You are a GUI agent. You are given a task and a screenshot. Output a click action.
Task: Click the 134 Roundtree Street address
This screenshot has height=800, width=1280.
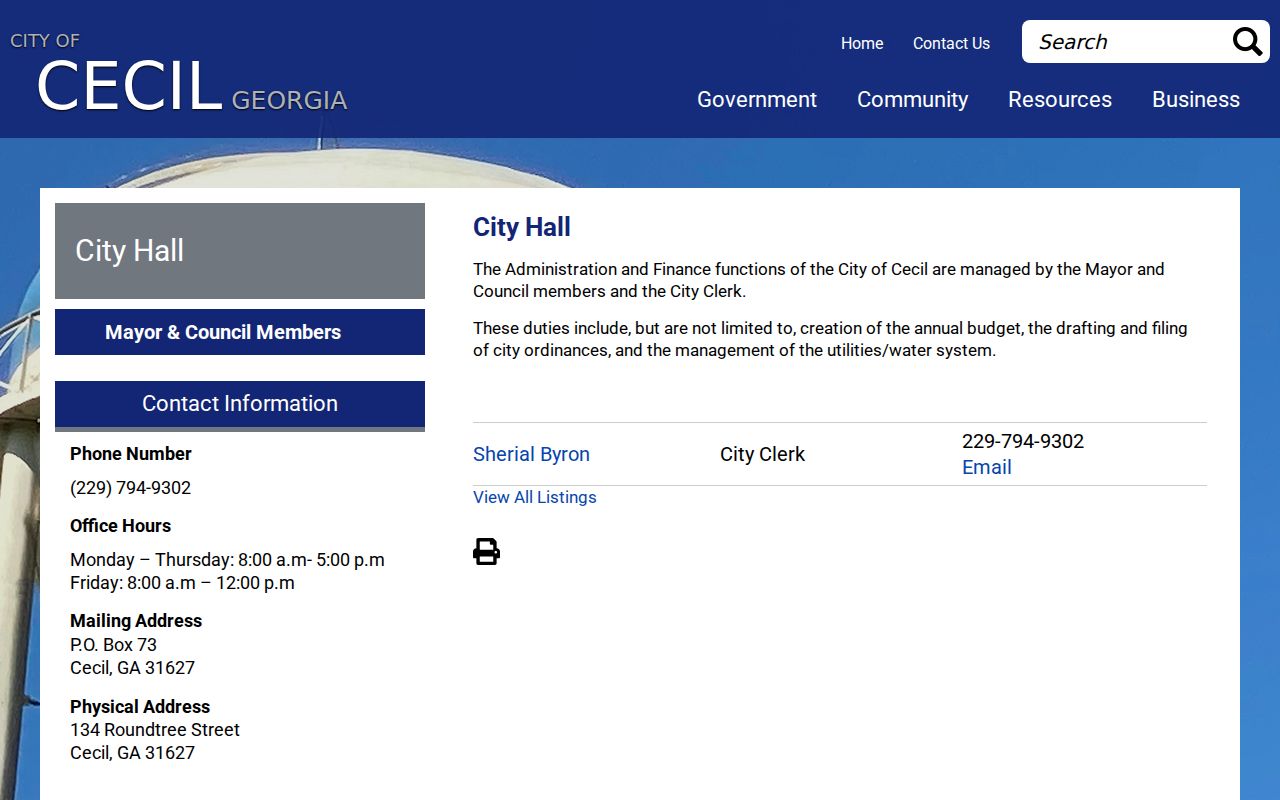tap(155, 730)
